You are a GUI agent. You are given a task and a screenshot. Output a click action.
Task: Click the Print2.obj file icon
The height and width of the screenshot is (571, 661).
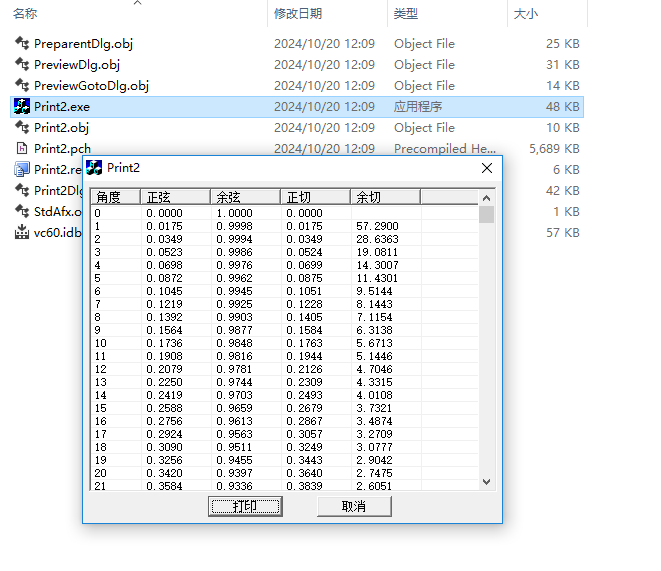(22, 128)
